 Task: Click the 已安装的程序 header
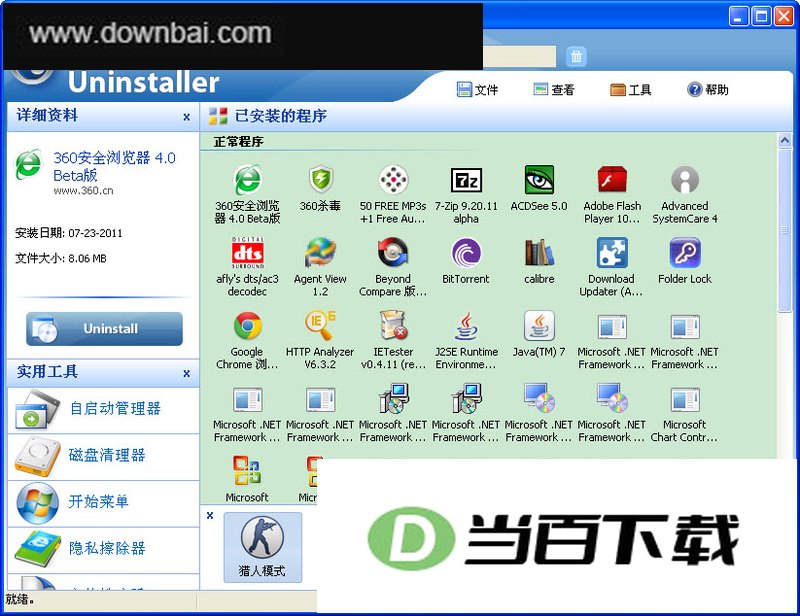[281, 116]
